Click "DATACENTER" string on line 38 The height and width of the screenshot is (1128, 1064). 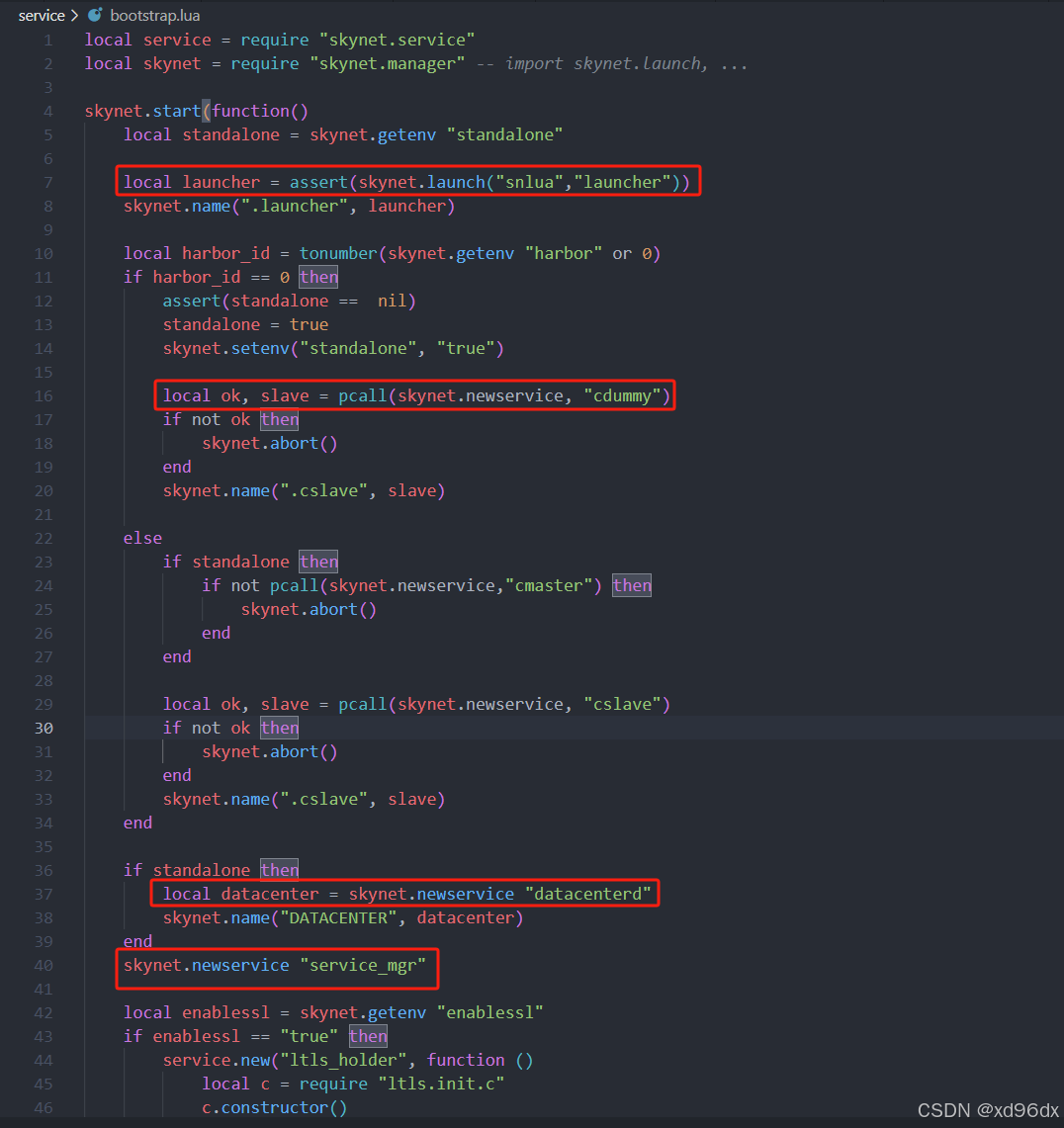338,918
